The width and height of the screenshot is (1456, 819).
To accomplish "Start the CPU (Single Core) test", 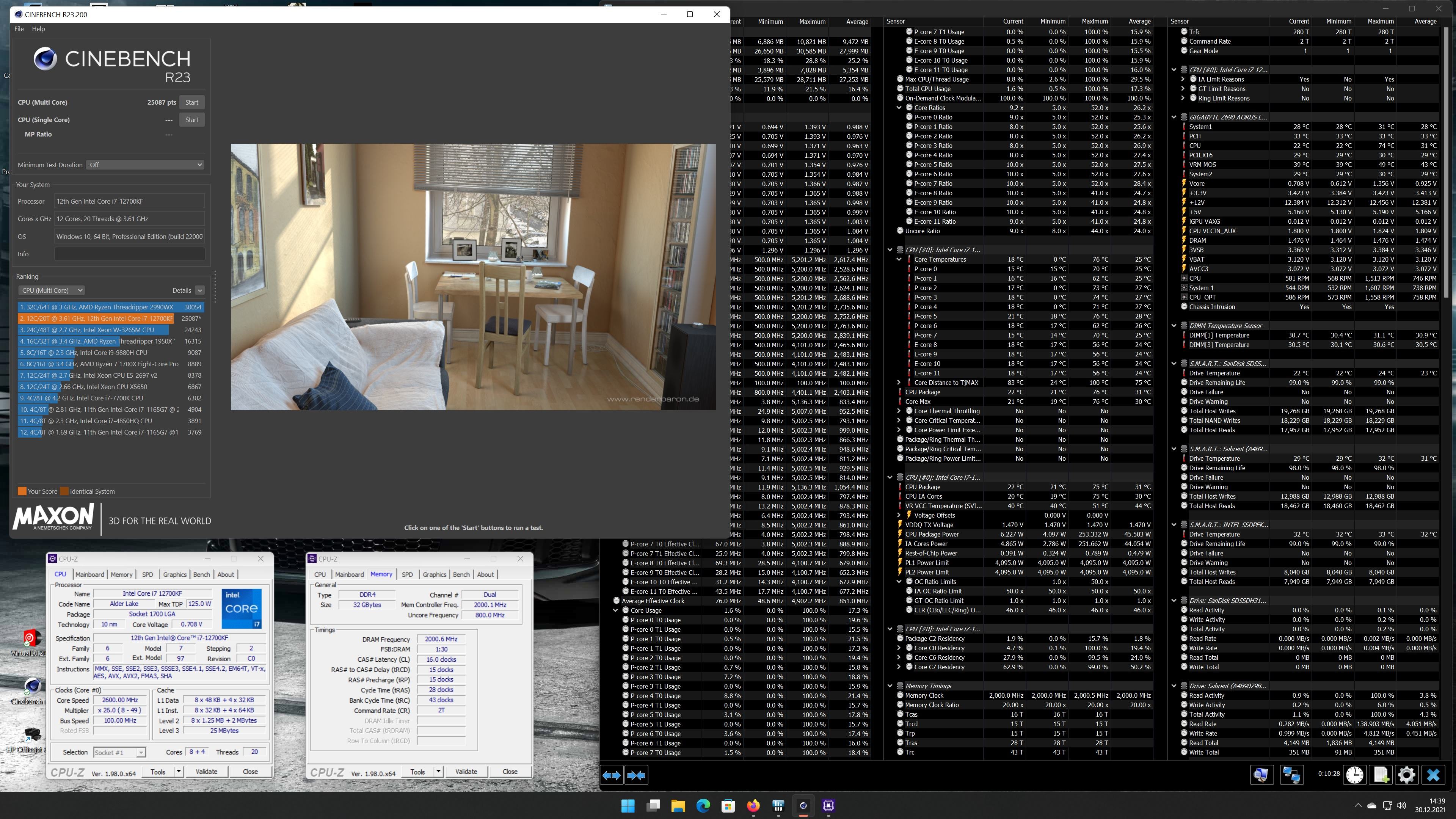I will (x=191, y=120).
